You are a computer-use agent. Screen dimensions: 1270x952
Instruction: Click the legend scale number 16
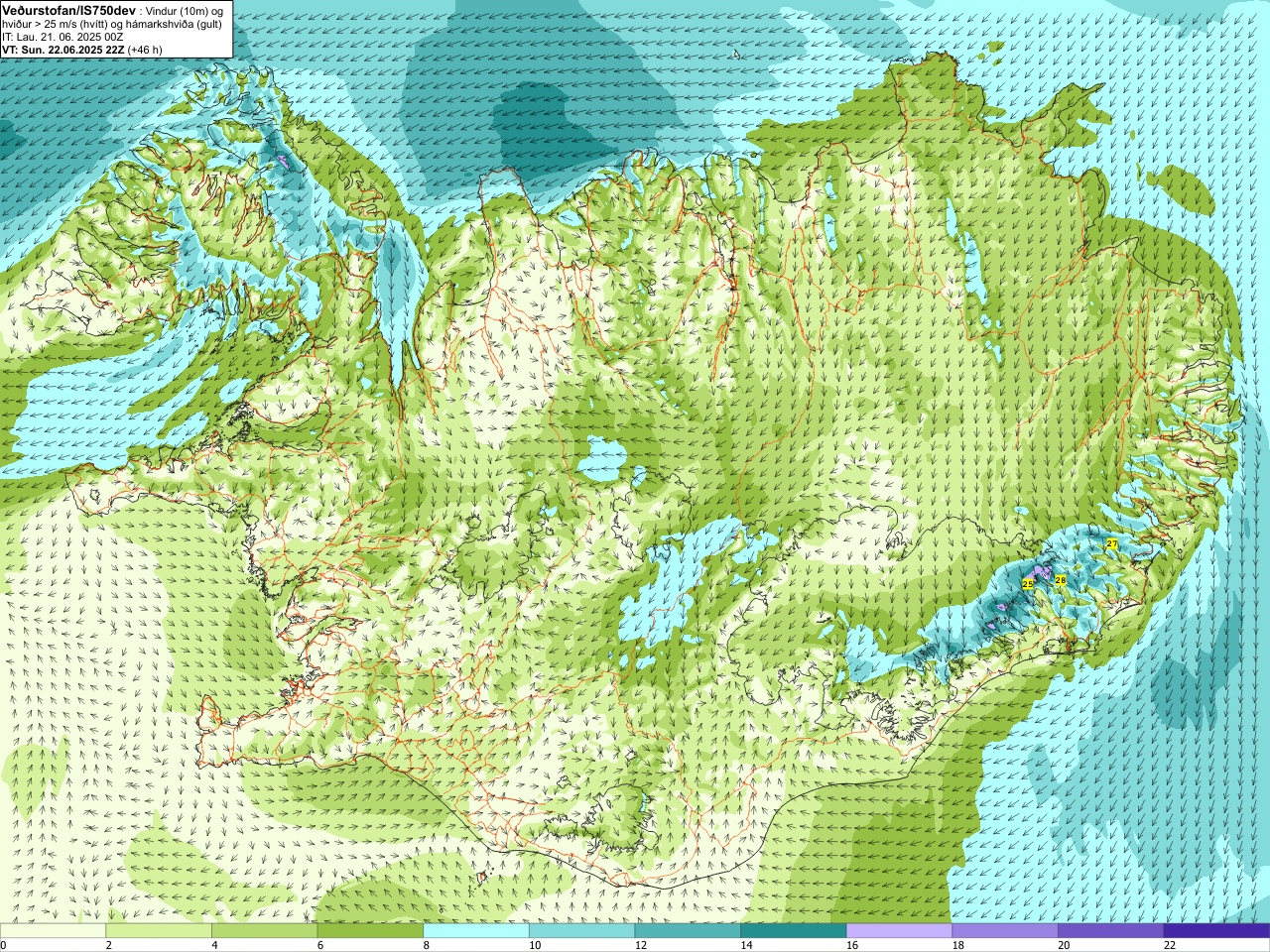pos(852,945)
